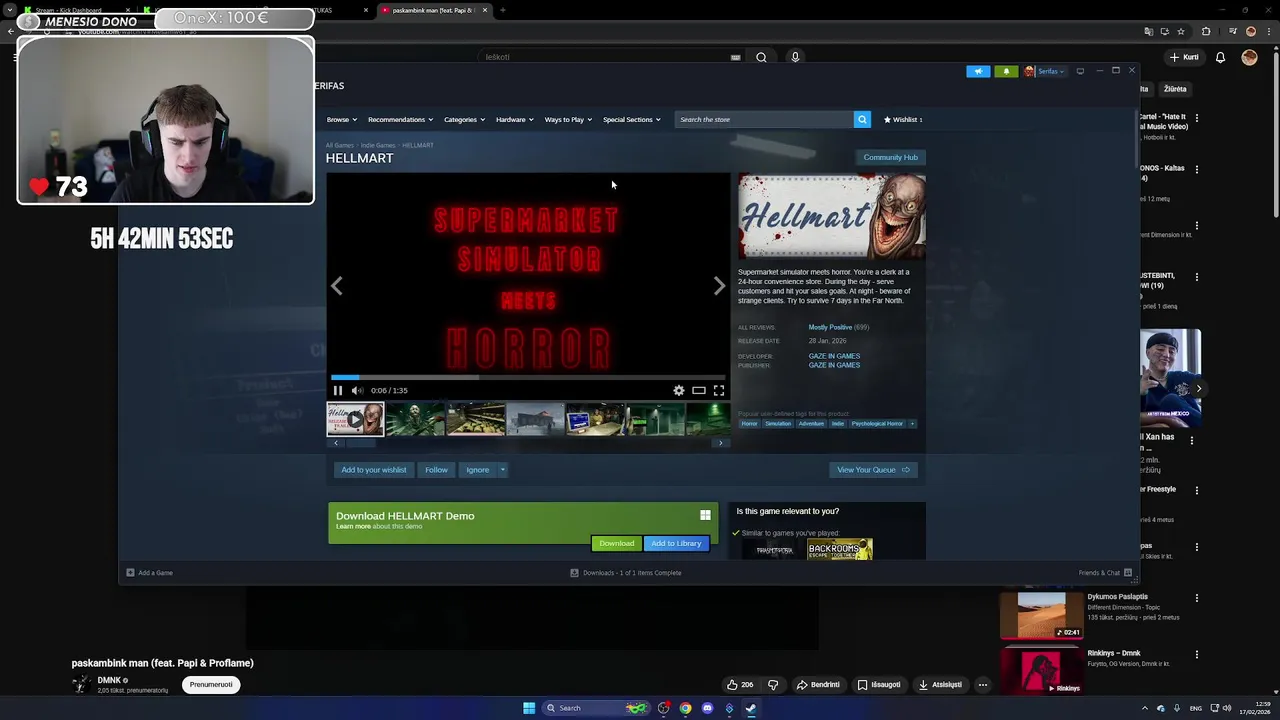Viewport: 1280px width, 720px height.
Task: Expand more tags with plus button
Action: click(912, 424)
